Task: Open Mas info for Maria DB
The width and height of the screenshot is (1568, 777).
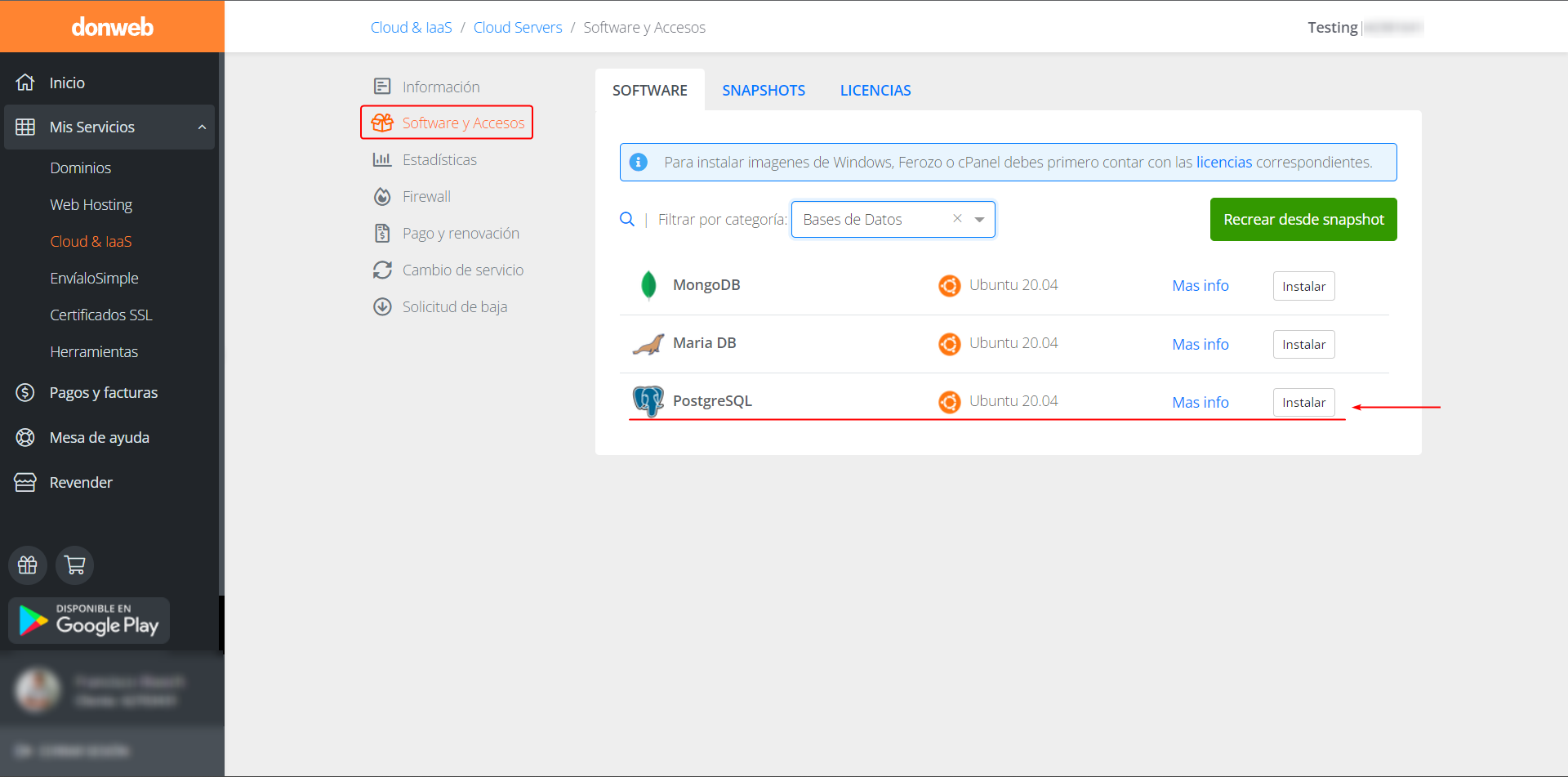Action: click(x=1200, y=344)
